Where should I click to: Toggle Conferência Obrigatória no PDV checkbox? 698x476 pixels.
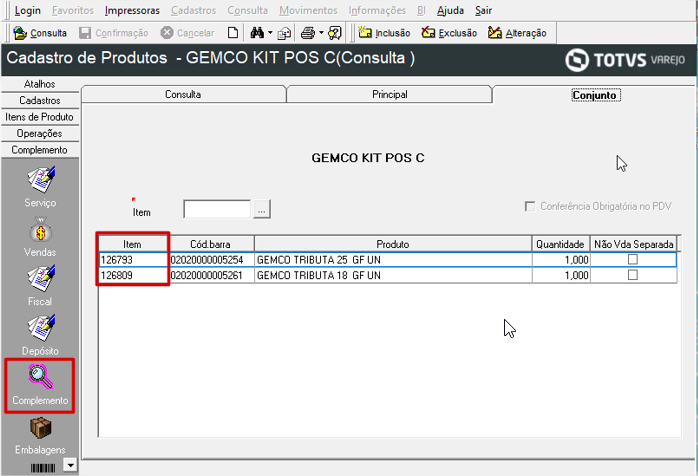point(530,206)
